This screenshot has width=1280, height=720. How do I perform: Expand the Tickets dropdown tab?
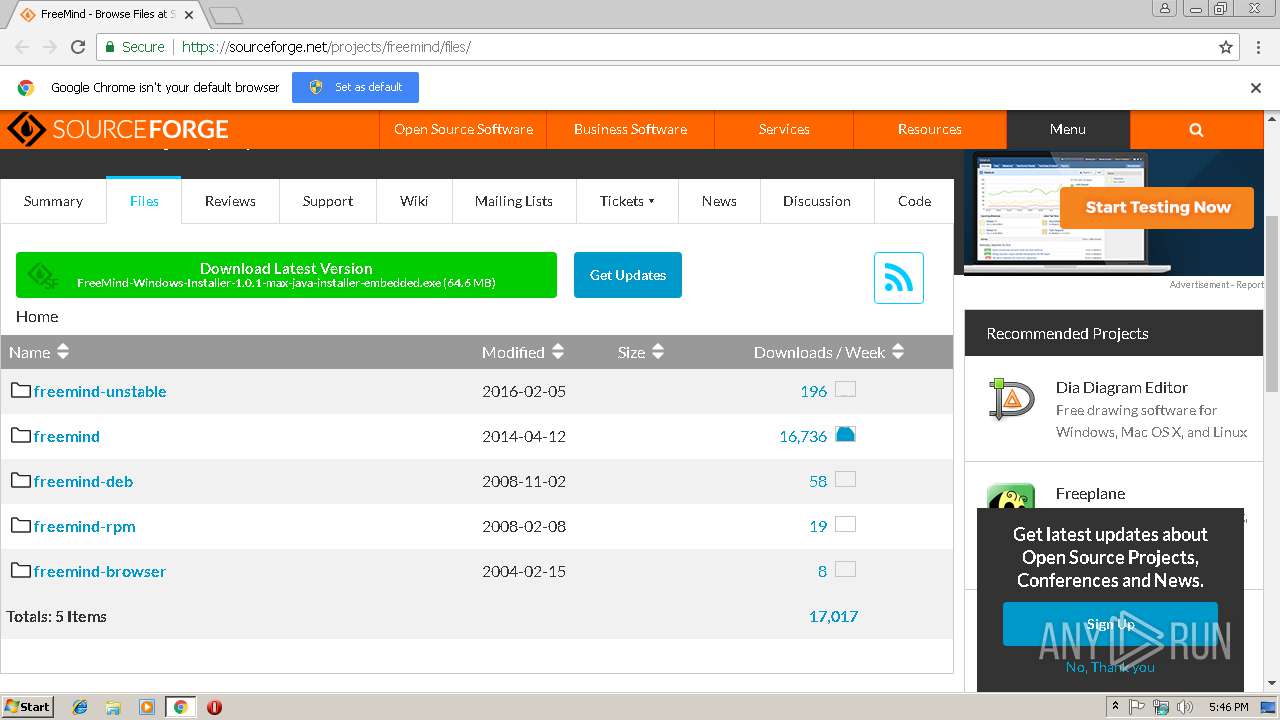[628, 201]
